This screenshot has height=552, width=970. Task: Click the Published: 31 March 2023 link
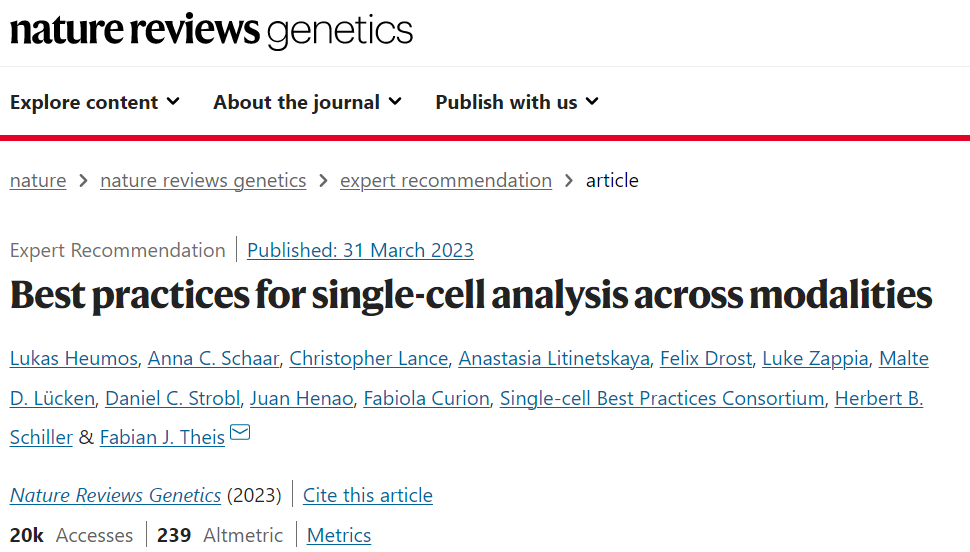(360, 250)
